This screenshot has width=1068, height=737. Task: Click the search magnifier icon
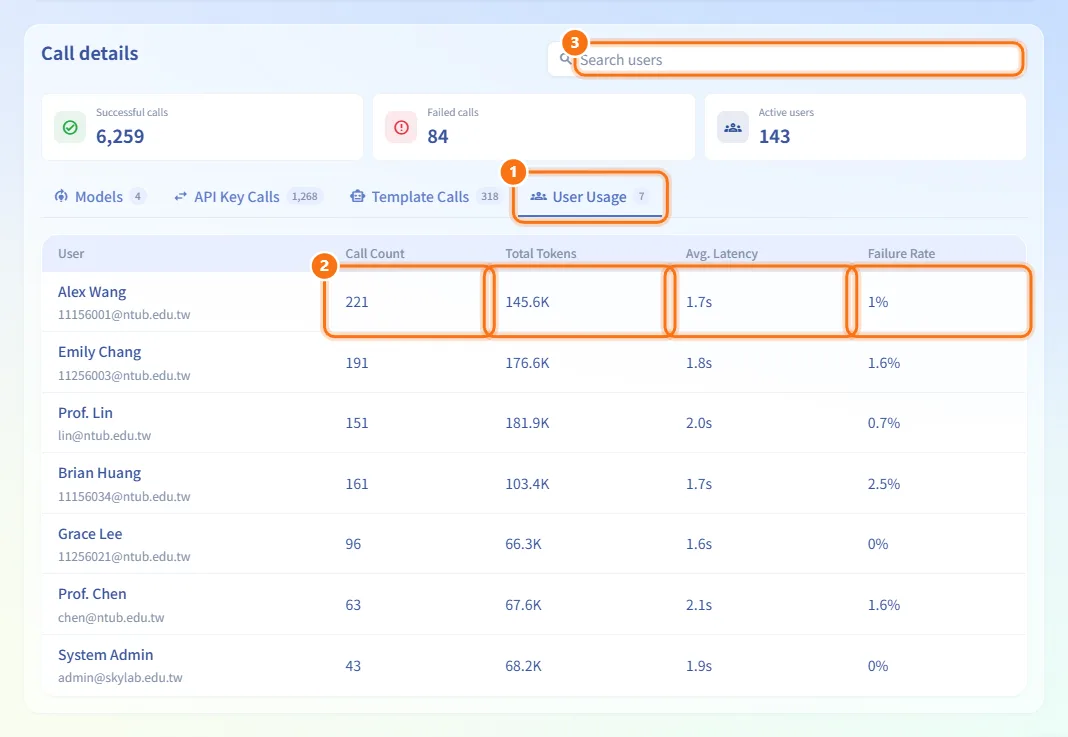[565, 59]
